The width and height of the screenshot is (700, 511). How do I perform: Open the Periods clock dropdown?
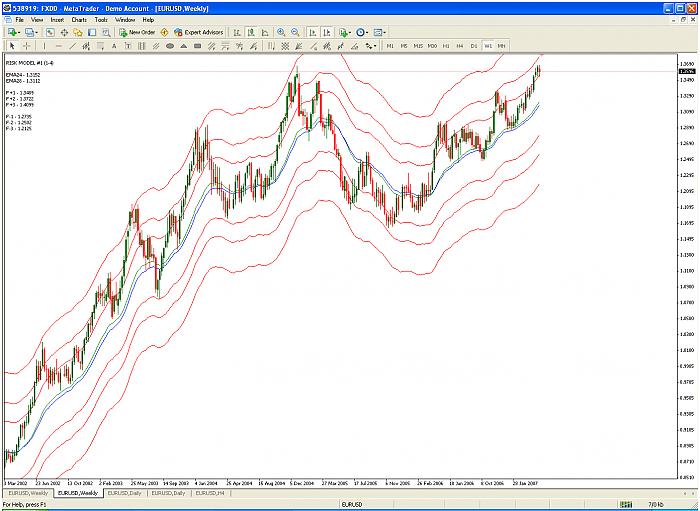tap(362, 32)
